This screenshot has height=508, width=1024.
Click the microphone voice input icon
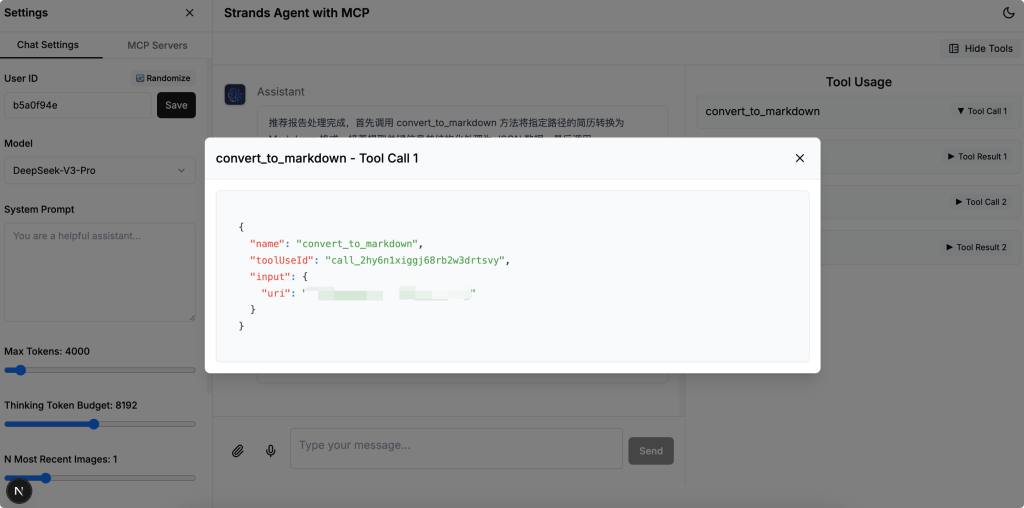tap(270, 451)
